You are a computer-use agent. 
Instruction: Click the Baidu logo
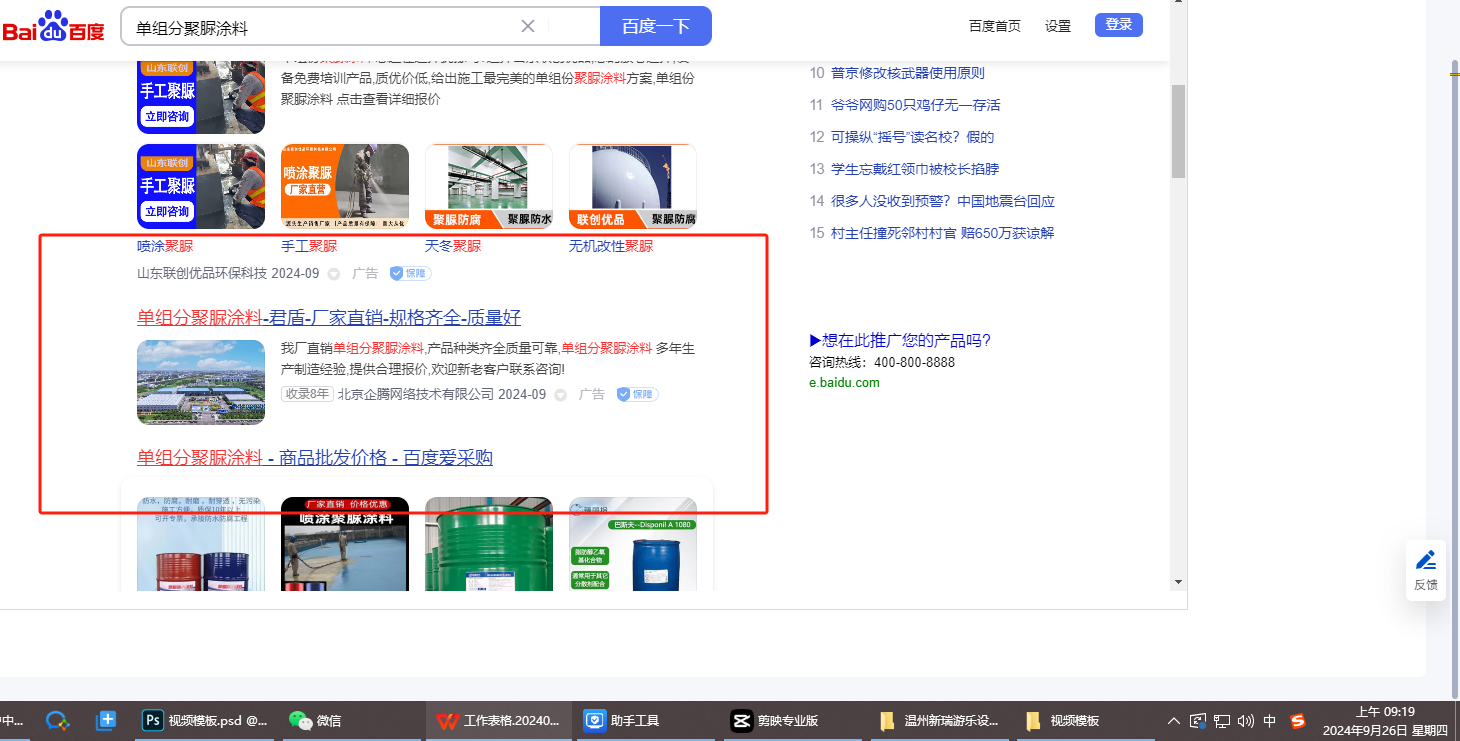[53, 26]
